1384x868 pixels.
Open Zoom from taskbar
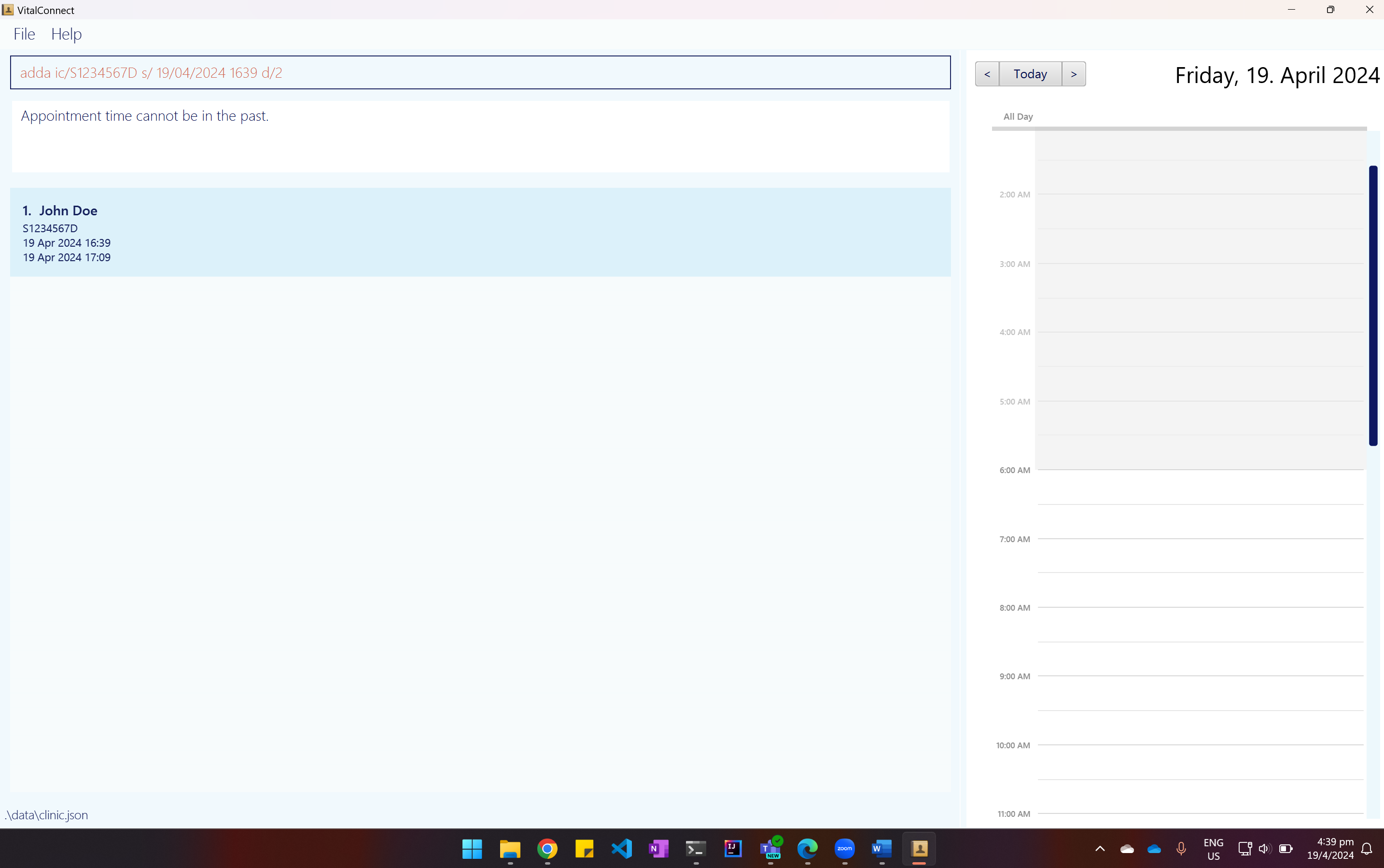pyautogui.click(x=844, y=849)
